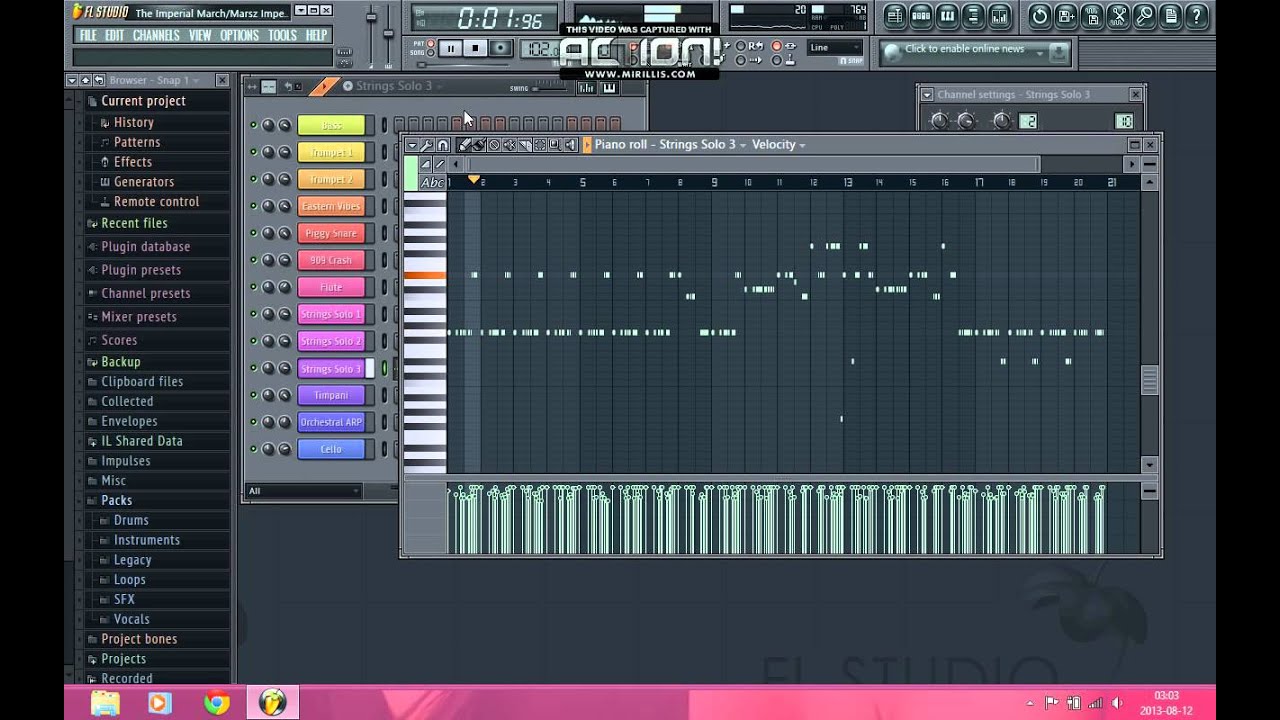Toggle the Strings Solo 3 channel select LED
Viewport: 1280px width, 720px height.
[x=384, y=368]
